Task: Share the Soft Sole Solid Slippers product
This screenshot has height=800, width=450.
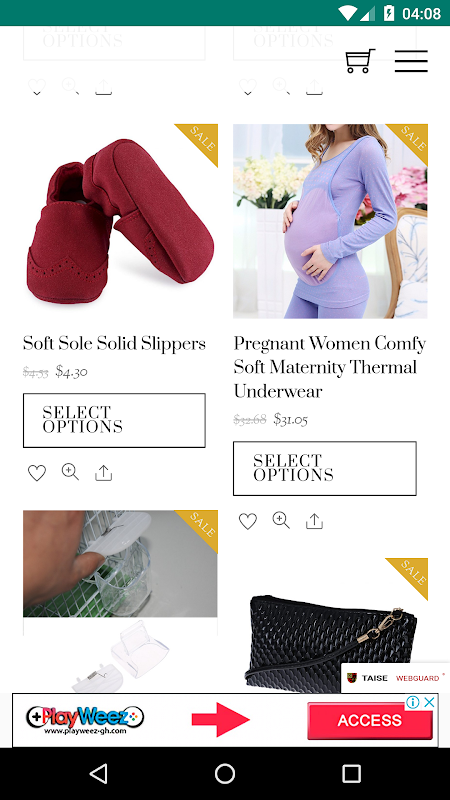Action: coord(104,473)
